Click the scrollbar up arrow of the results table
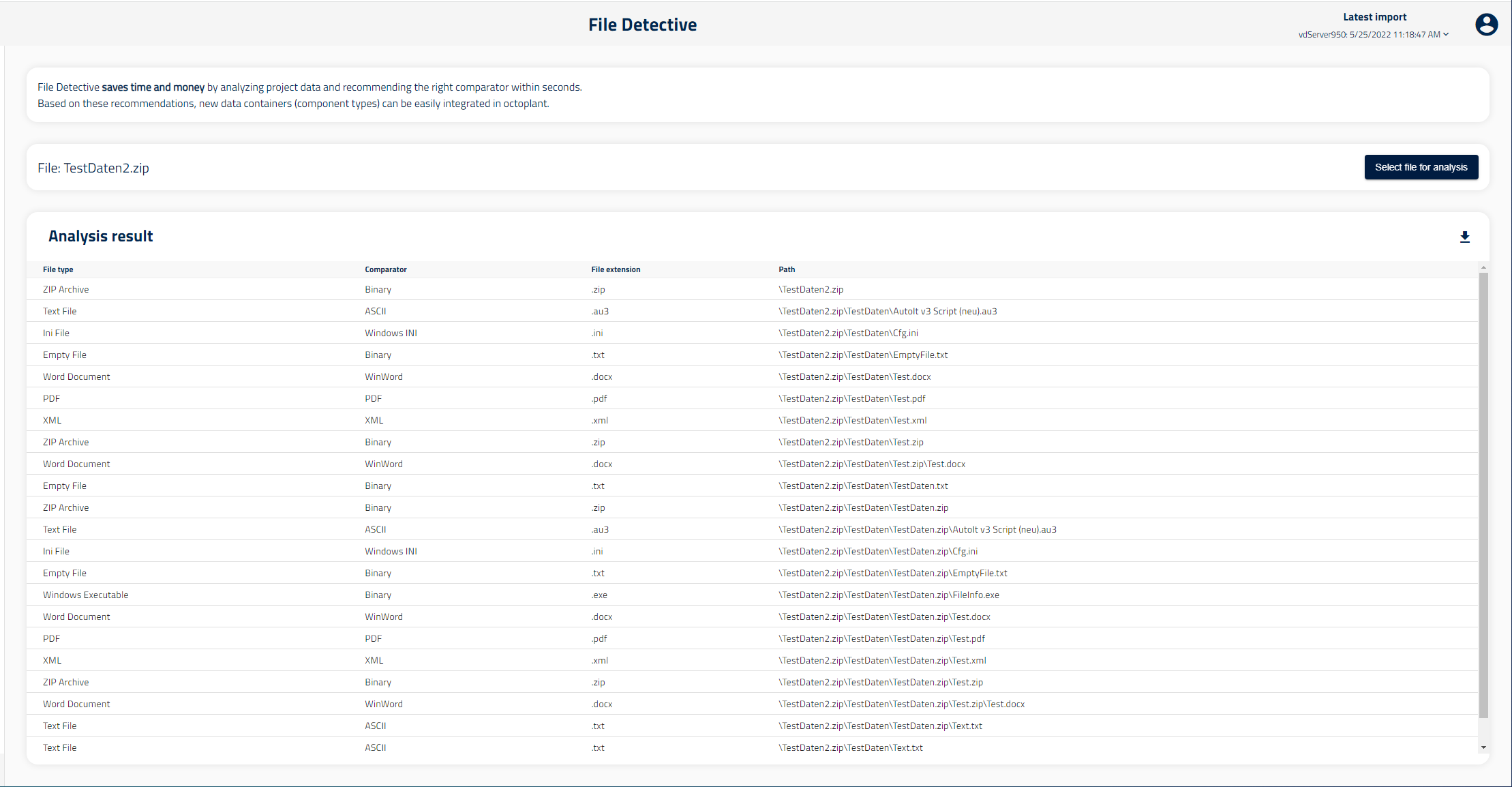1512x787 pixels. (x=1483, y=267)
